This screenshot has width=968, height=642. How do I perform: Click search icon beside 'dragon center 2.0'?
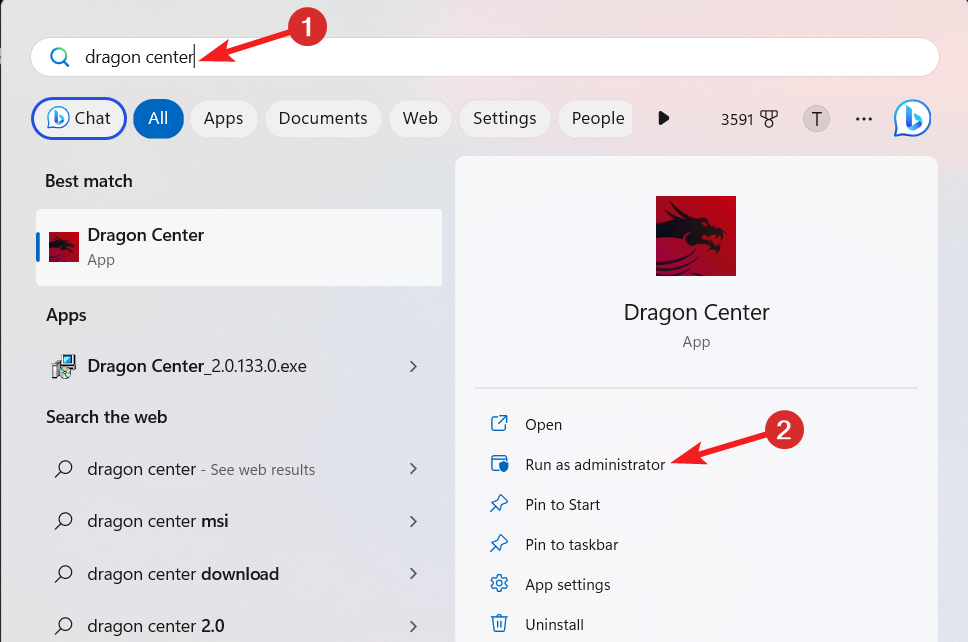coord(64,626)
